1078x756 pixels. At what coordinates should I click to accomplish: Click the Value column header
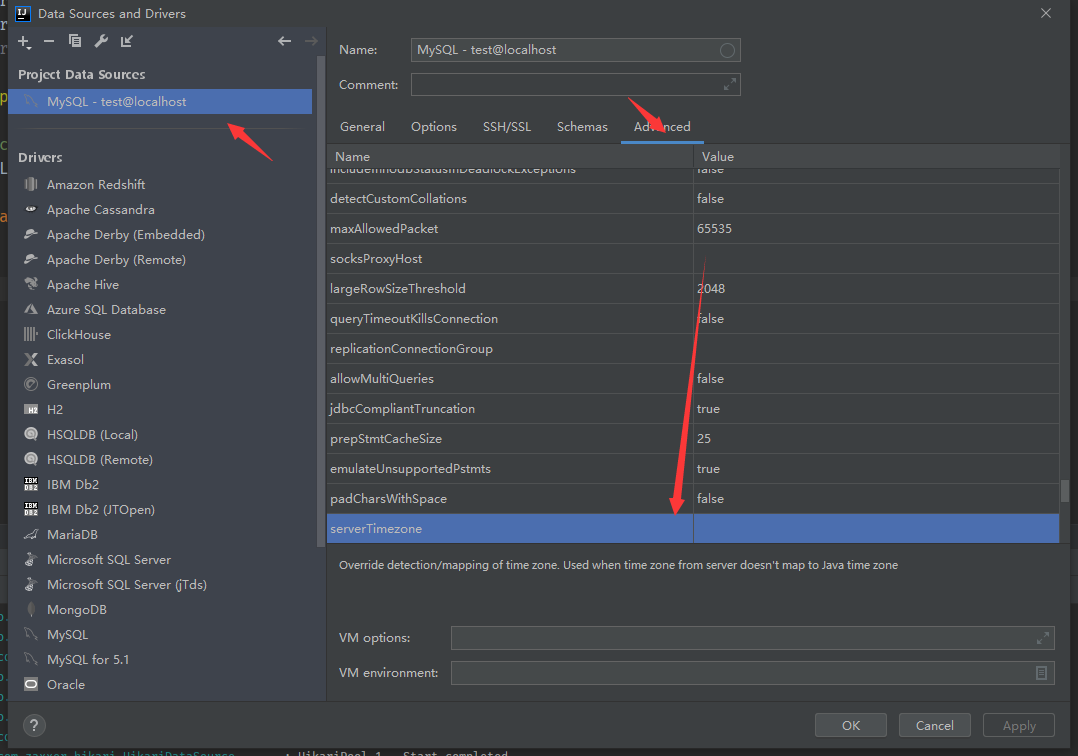click(877, 157)
